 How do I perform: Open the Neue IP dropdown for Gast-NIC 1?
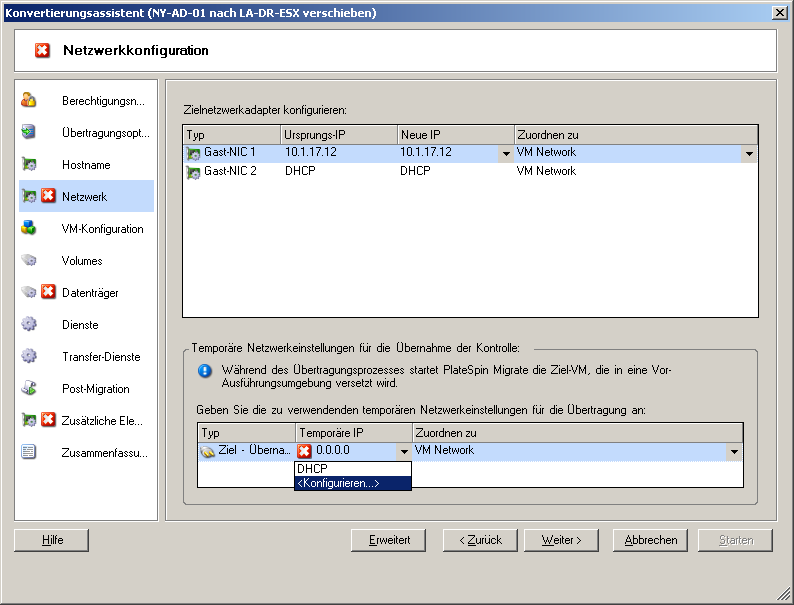pyautogui.click(x=505, y=153)
